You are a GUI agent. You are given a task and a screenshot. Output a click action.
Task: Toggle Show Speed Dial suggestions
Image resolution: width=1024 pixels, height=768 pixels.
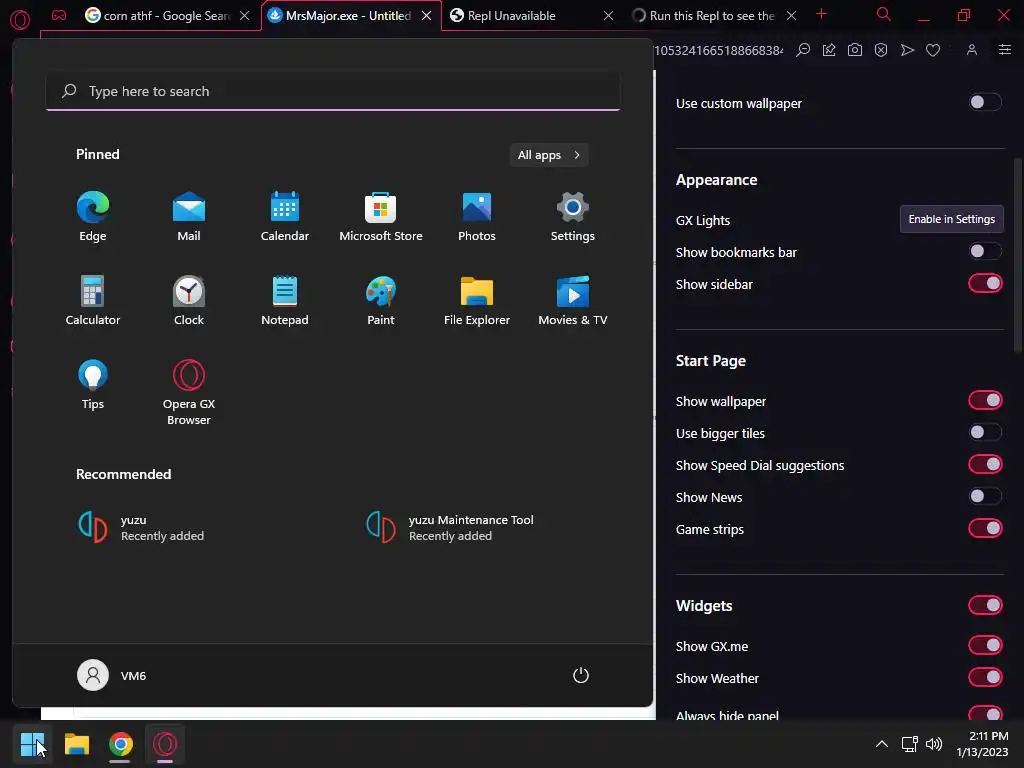(985, 464)
